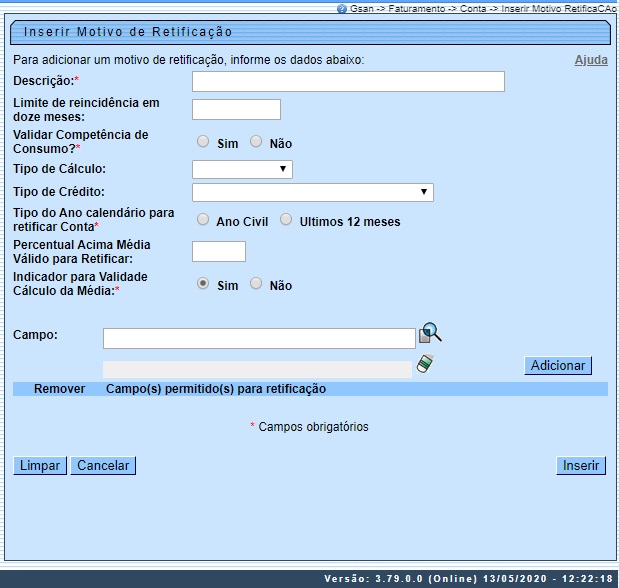The height and width of the screenshot is (588, 619).
Task: Click the magnifier search icon beside Campo
Action: pos(430,333)
